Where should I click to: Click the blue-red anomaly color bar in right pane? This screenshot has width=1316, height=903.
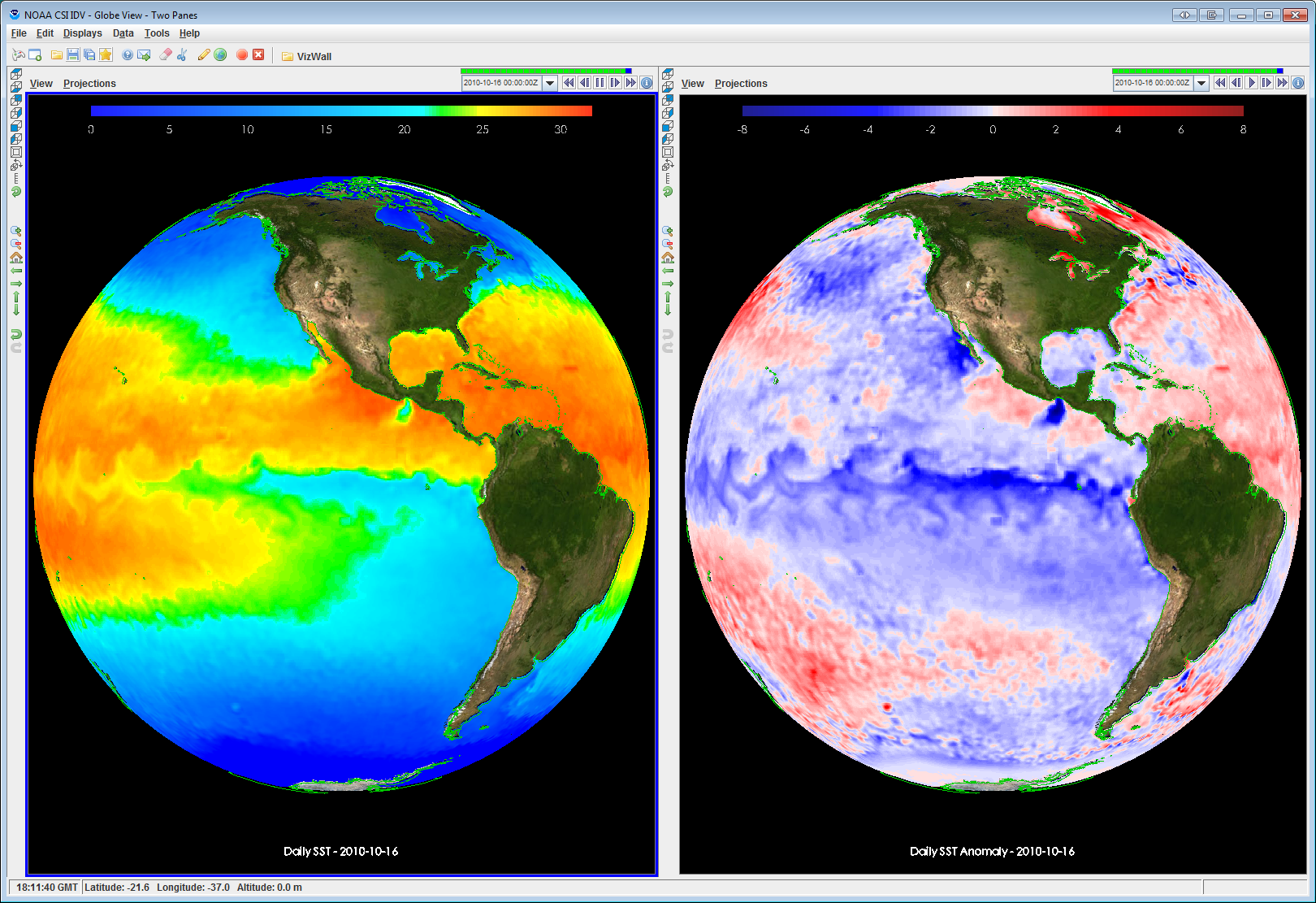pyautogui.click(x=993, y=111)
